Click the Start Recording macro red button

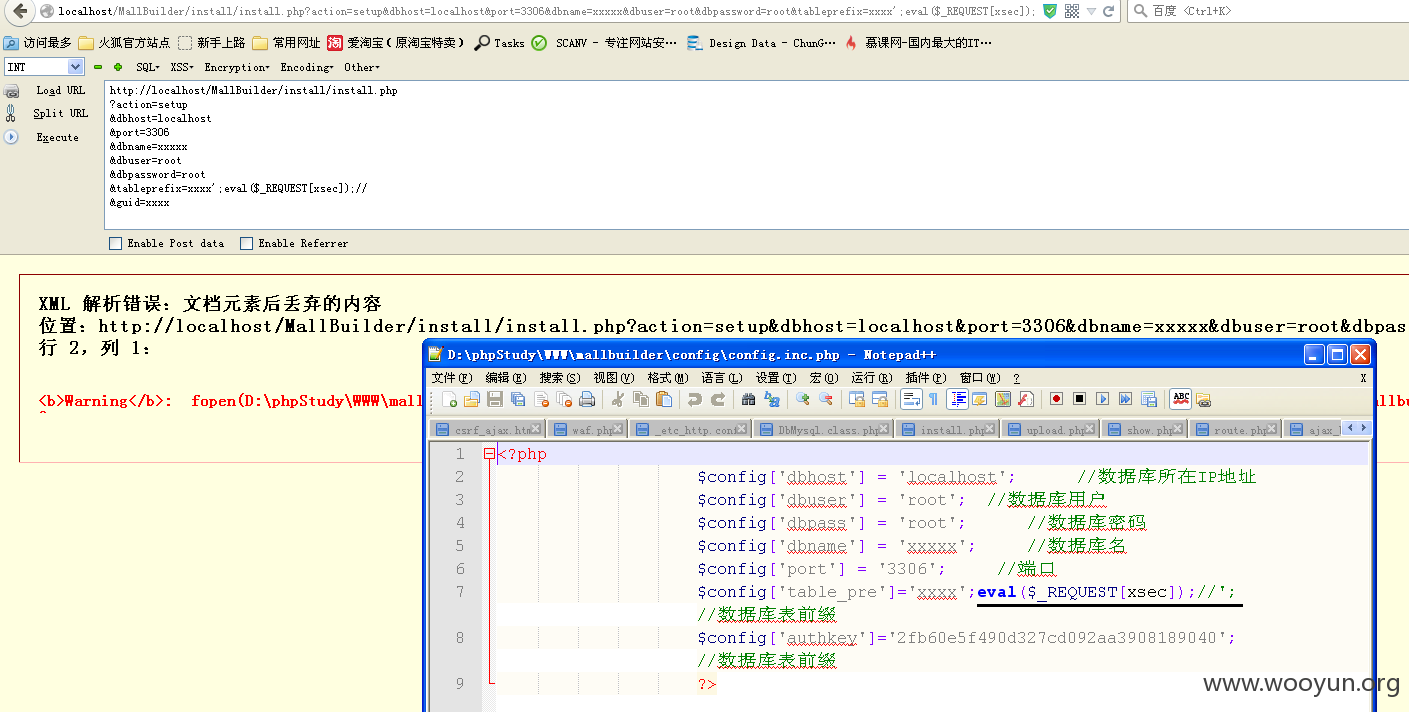click(1057, 399)
